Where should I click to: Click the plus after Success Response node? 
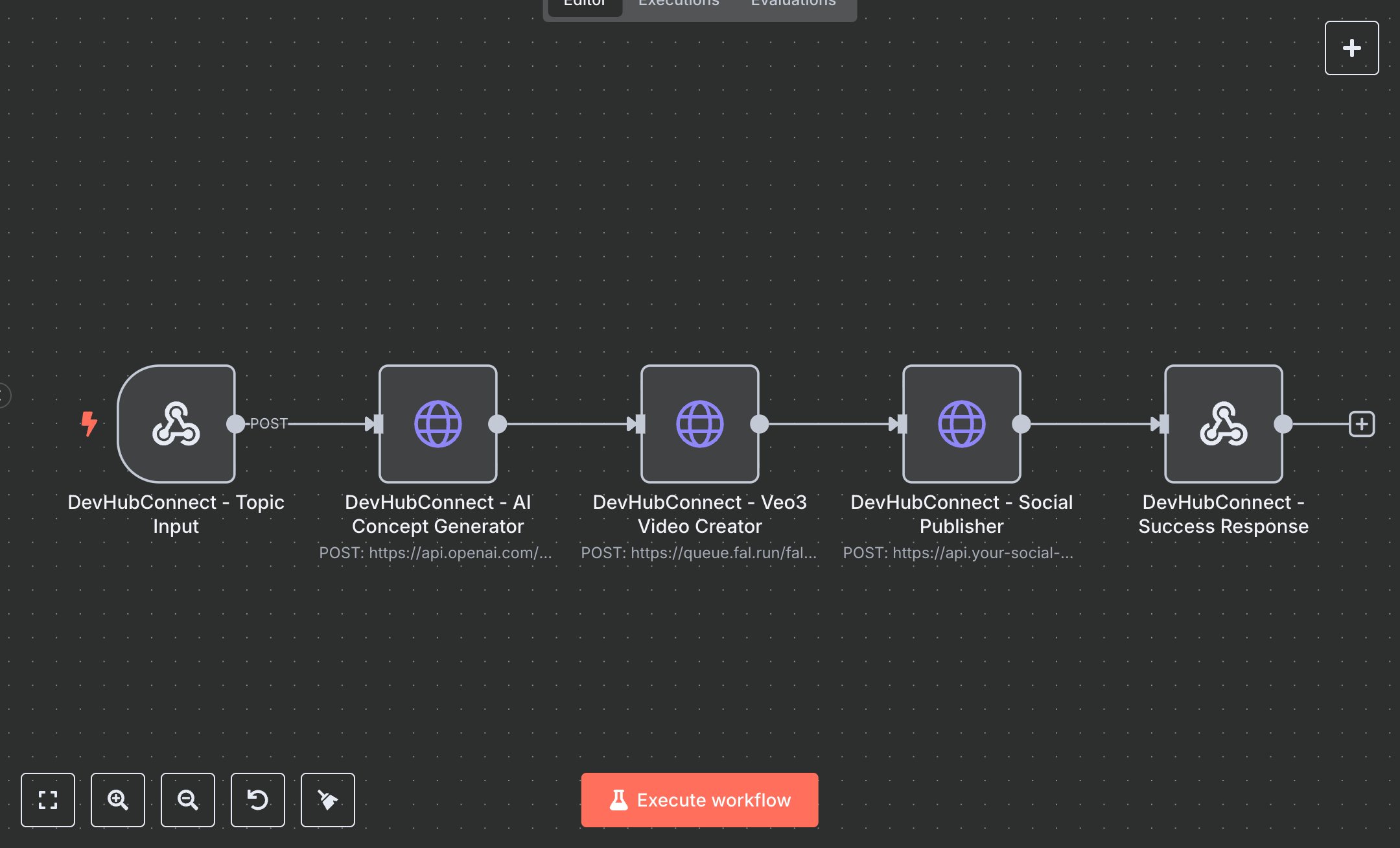click(x=1362, y=424)
